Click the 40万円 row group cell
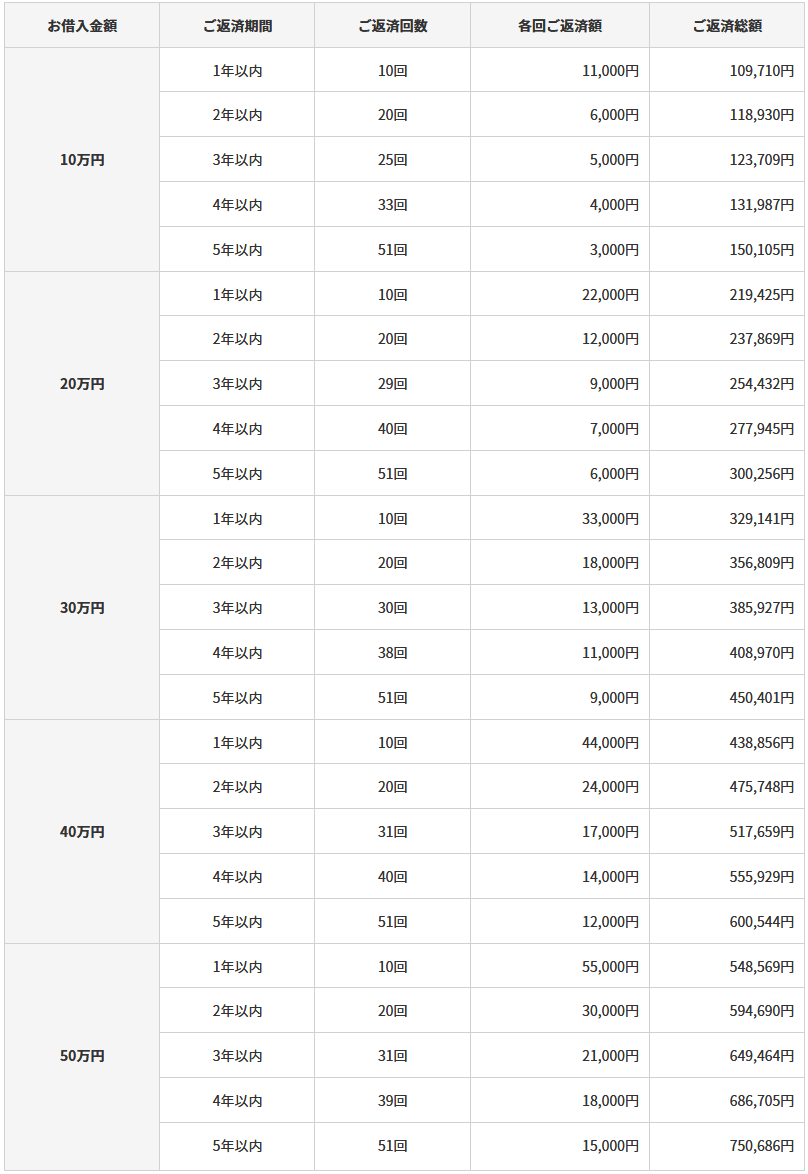This screenshot has width=808, height=1174. (x=82, y=832)
